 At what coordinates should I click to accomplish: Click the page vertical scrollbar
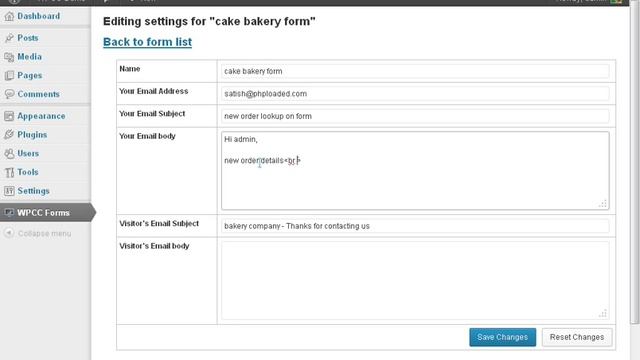coord(635,163)
